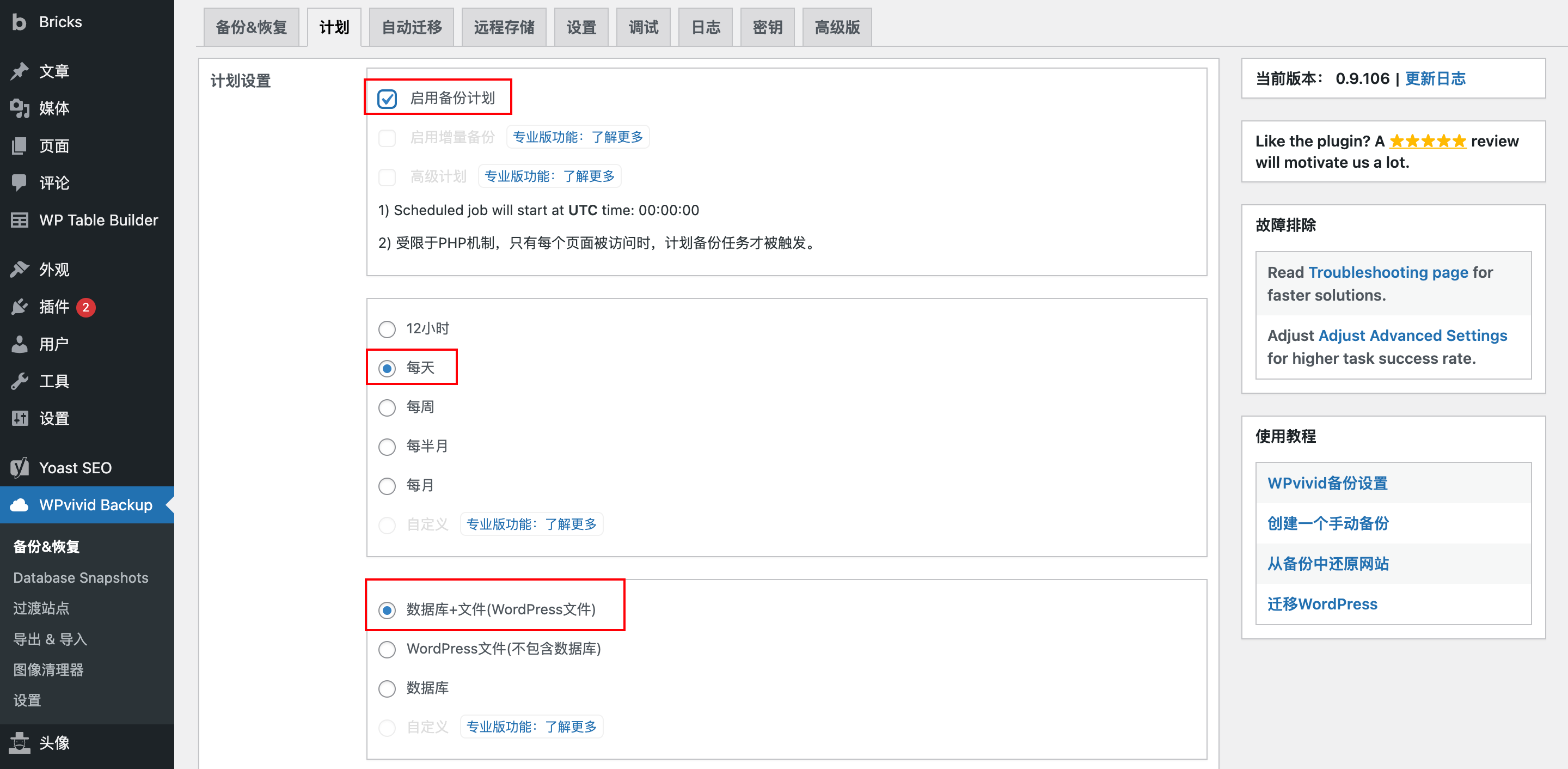Open the 创建一个手动备份 tutorial link
The image size is (1568, 769).
[x=1328, y=523]
